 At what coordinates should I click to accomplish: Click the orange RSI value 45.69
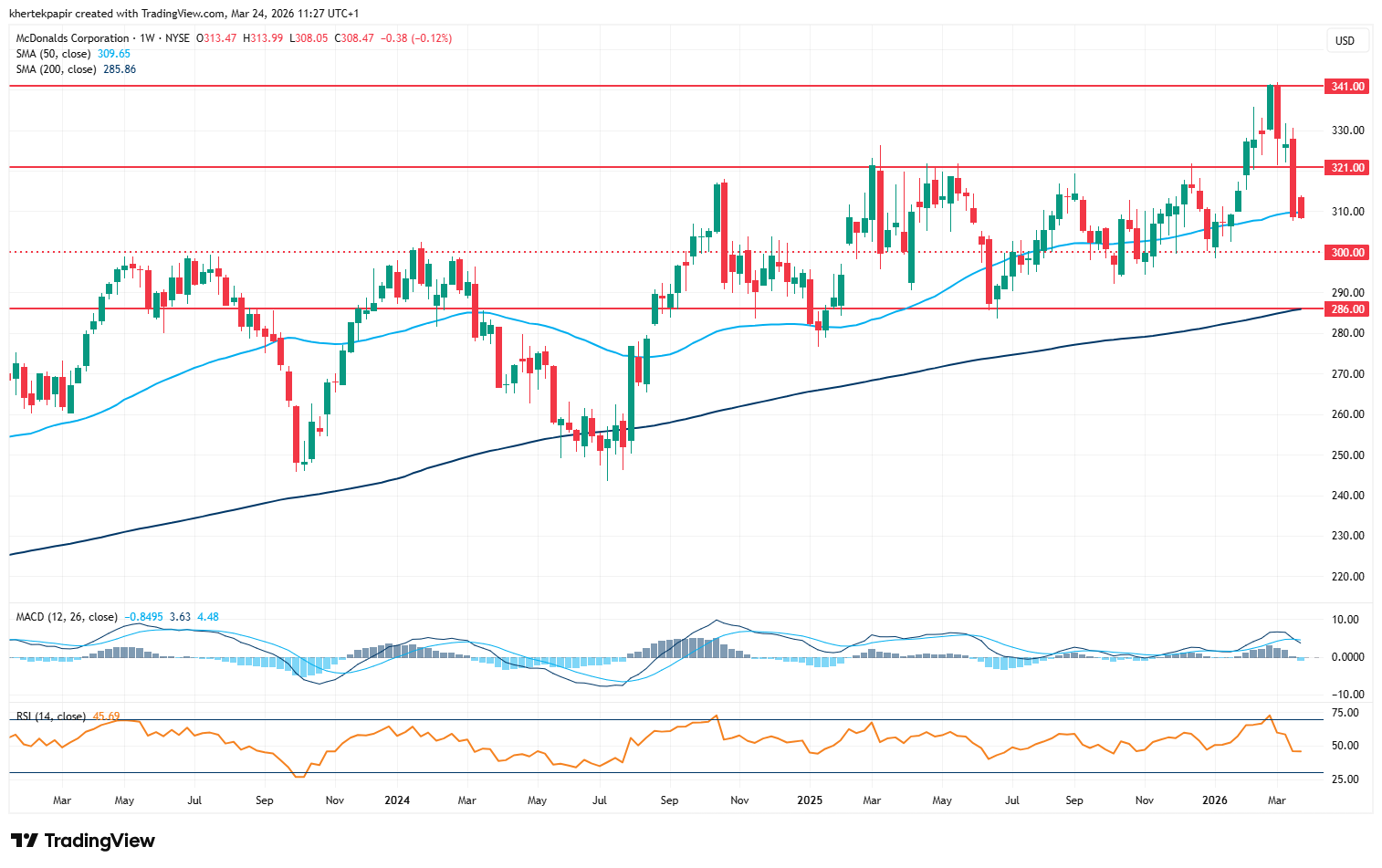click(x=106, y=716)
